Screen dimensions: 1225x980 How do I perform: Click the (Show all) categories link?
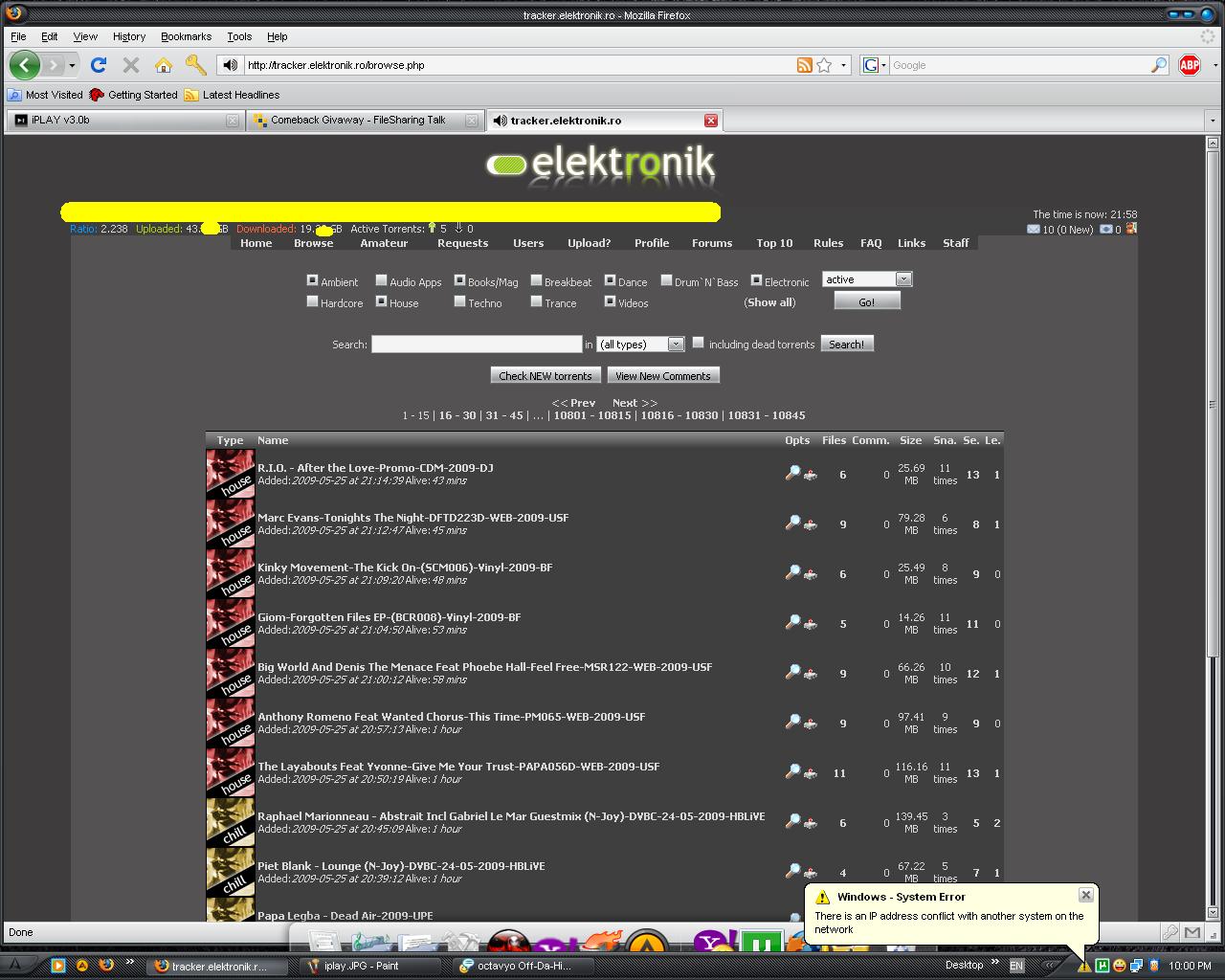770,302
